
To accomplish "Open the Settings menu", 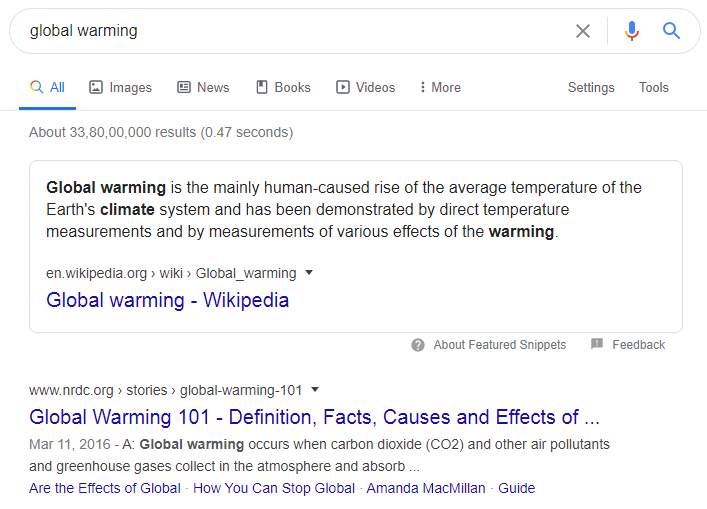I will 591,87.
